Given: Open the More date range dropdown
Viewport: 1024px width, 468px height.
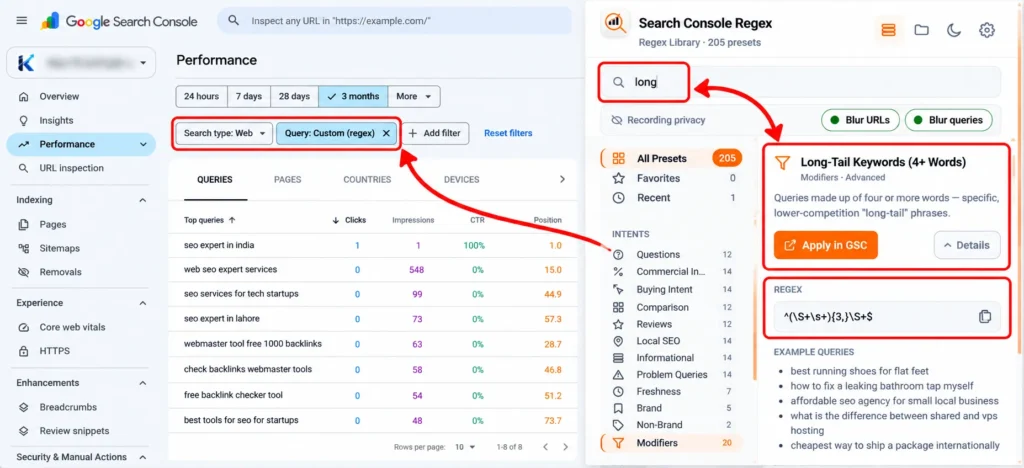Looking at the screenshot, I should click(x=413, y=96).
